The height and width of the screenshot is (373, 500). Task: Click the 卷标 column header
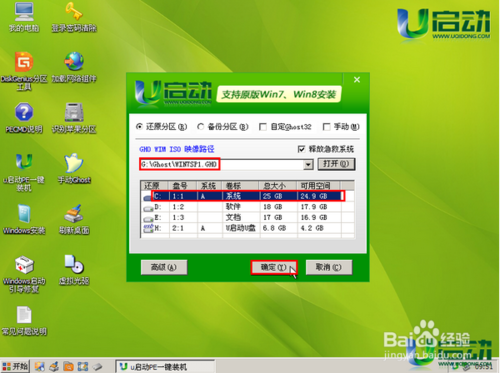point(241,186)
